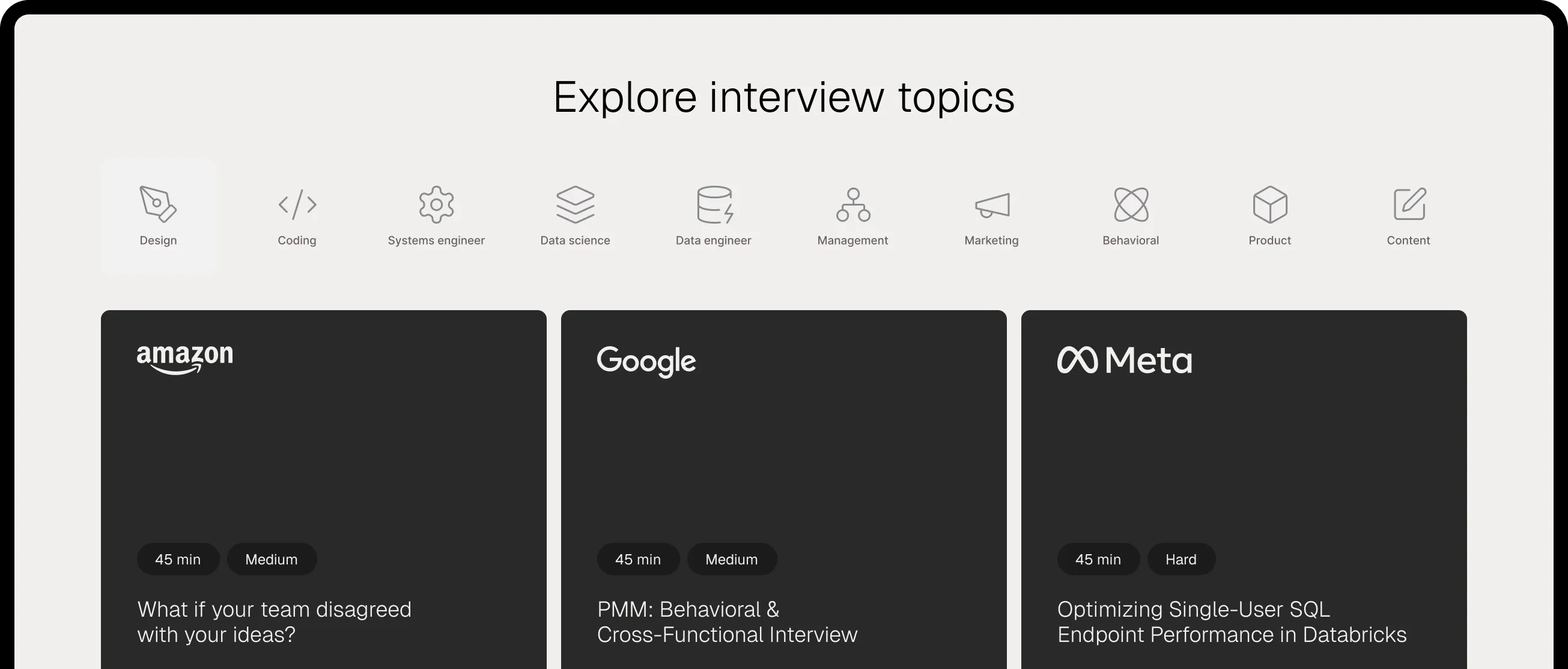Image resolution: width=1568 pixels, height=669 pixels.
Task: Switch to Marketing topic label
Action: [x=992, y=240]
